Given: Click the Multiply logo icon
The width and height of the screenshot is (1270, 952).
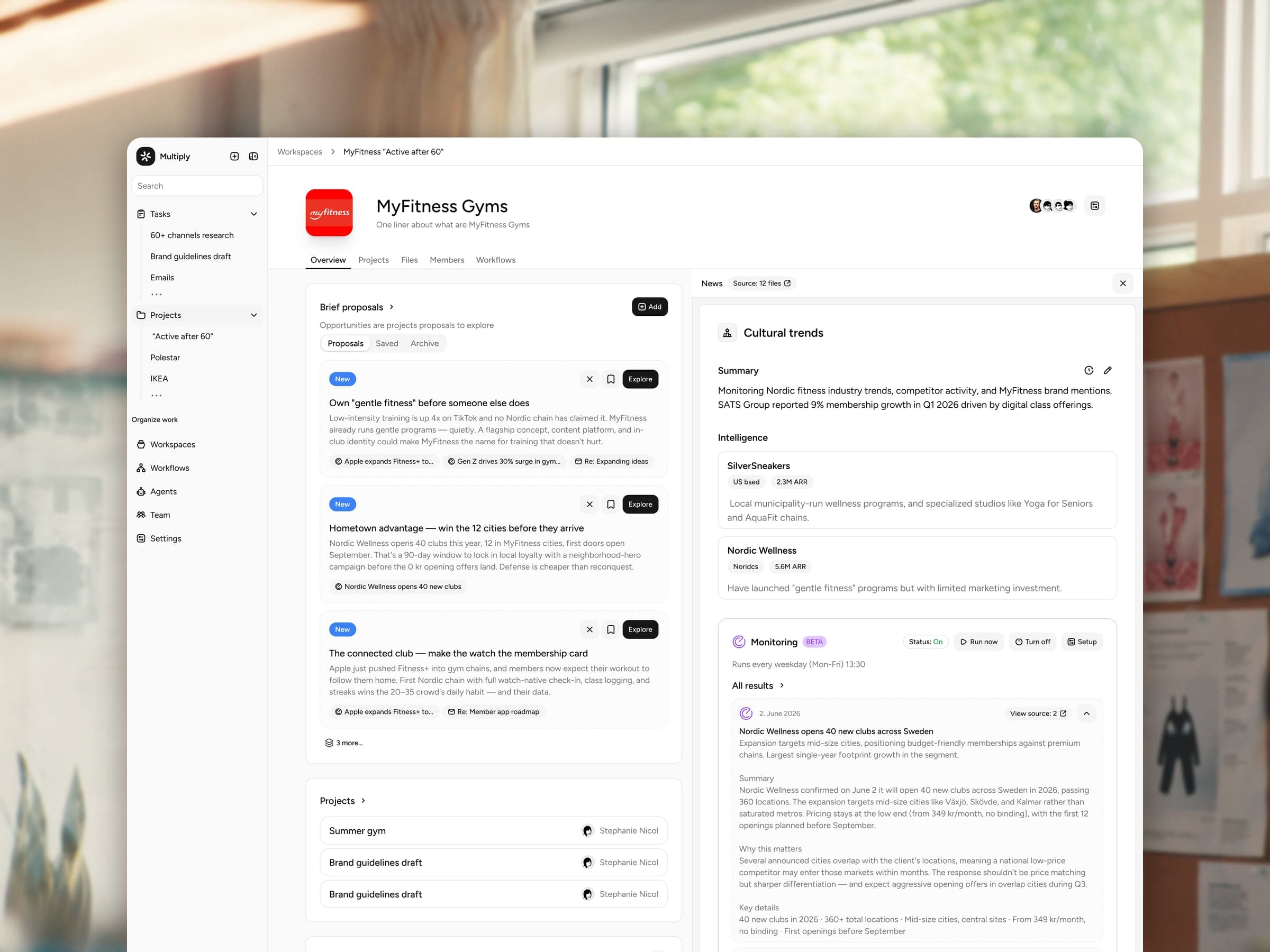Looking at the screenshot, I should click(x=146, y=156).
